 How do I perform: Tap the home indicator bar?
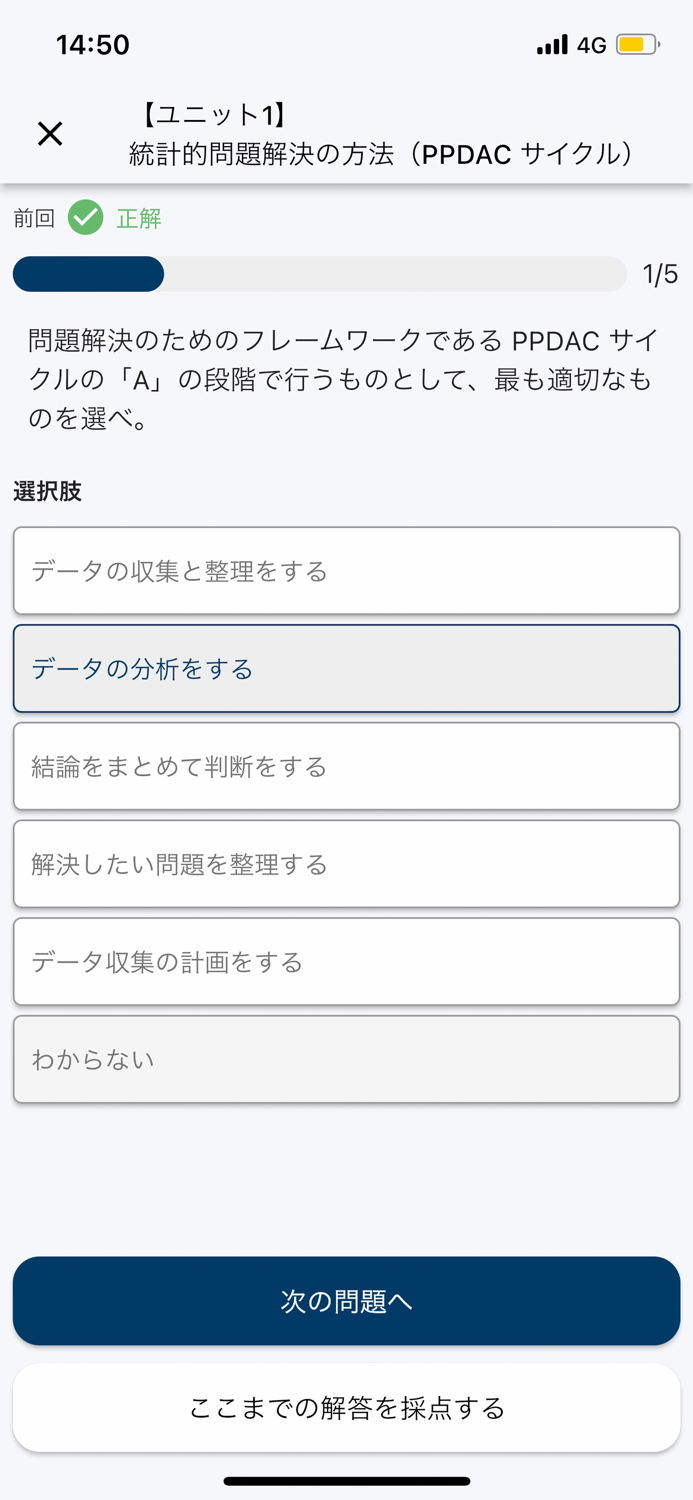click(346, 1480)
